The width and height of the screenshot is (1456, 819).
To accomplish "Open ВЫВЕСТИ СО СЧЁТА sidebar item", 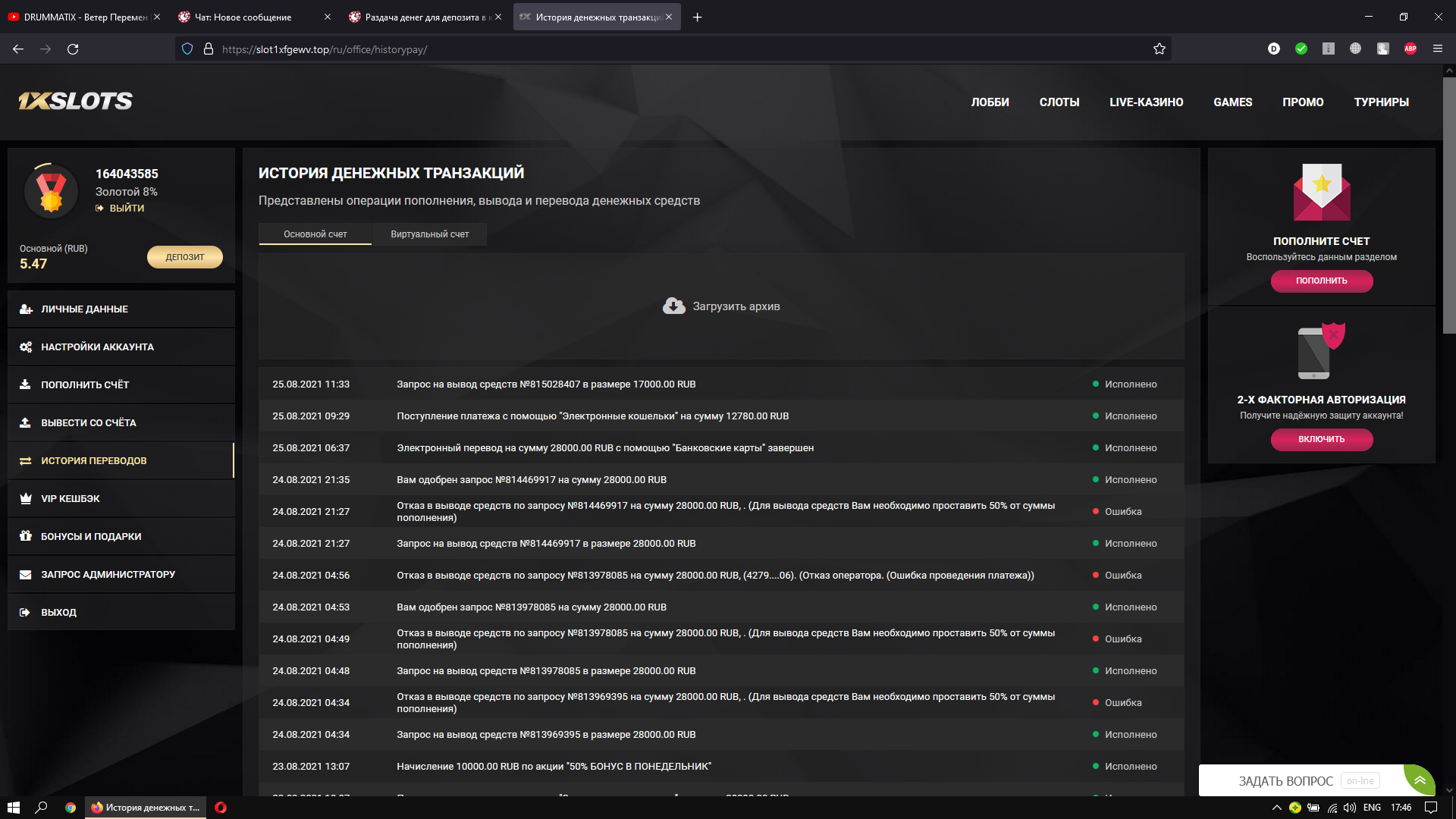I will 89,422.
